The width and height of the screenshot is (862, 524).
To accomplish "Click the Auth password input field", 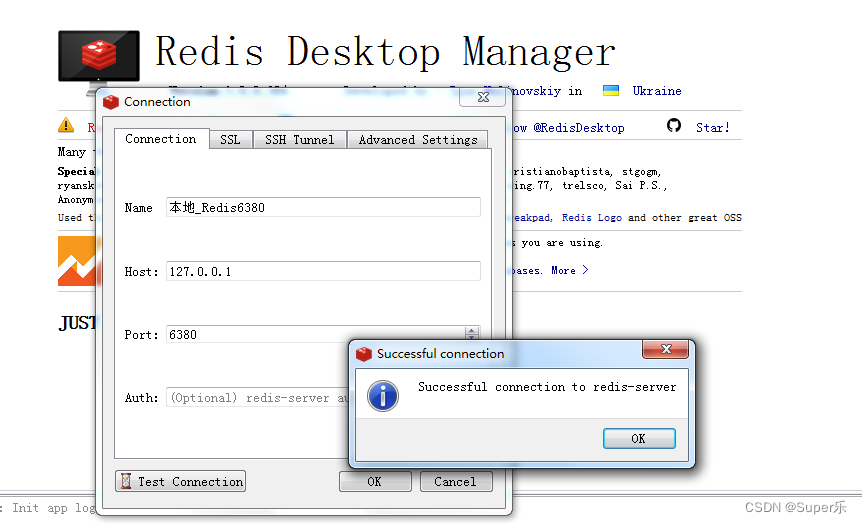I will pyautogui.click(x=257, y=398).
